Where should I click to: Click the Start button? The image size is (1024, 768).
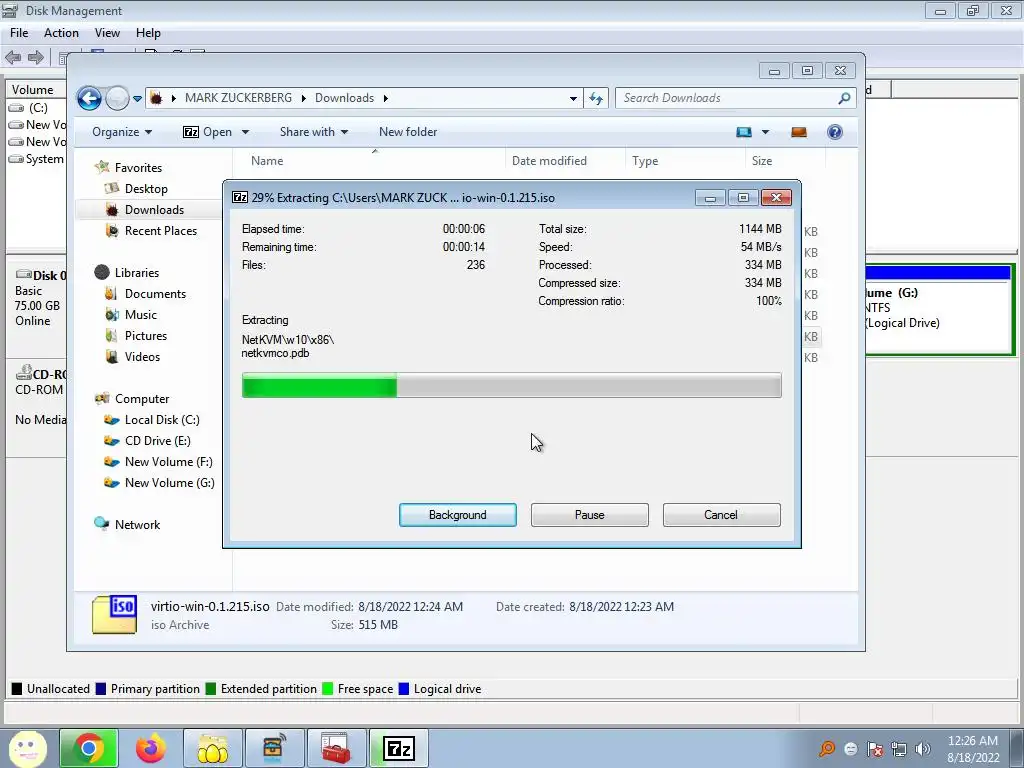(x=27, y=748)
